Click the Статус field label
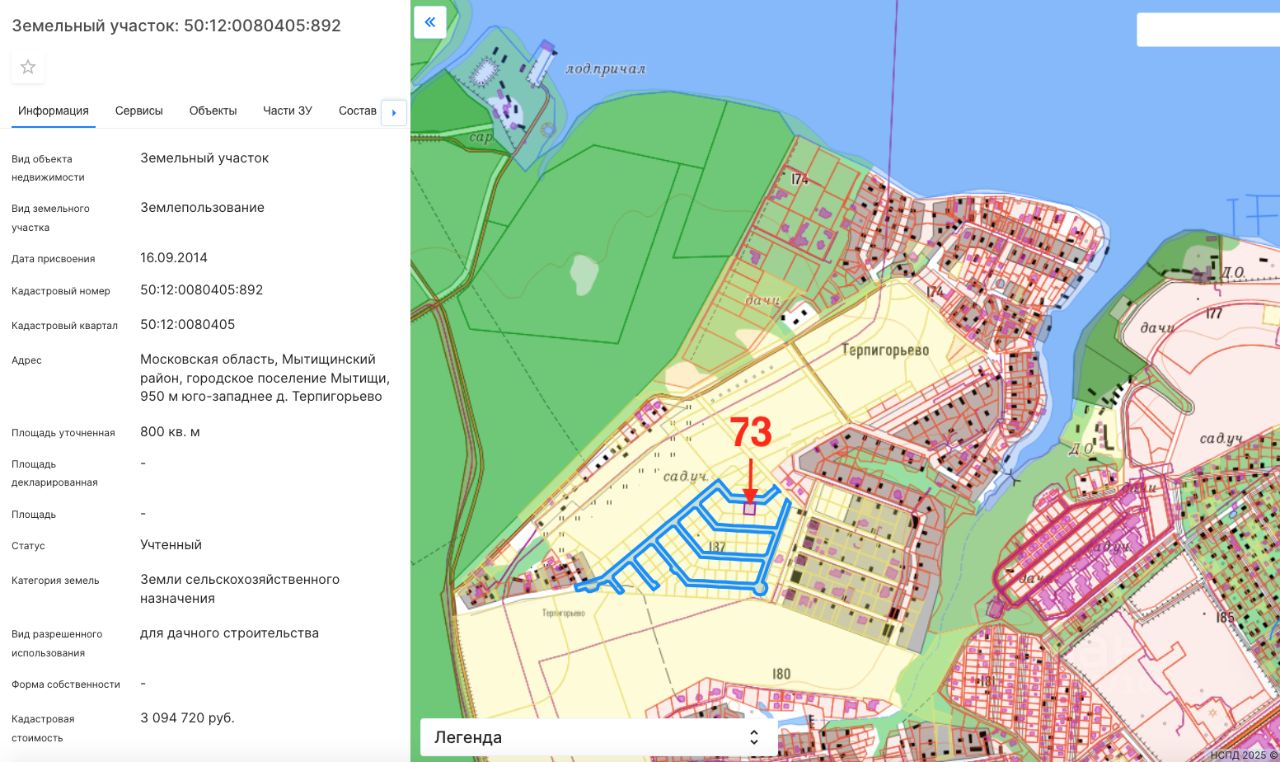The height and width of the screenshot is (762, 1280). (x=28, y=546)
